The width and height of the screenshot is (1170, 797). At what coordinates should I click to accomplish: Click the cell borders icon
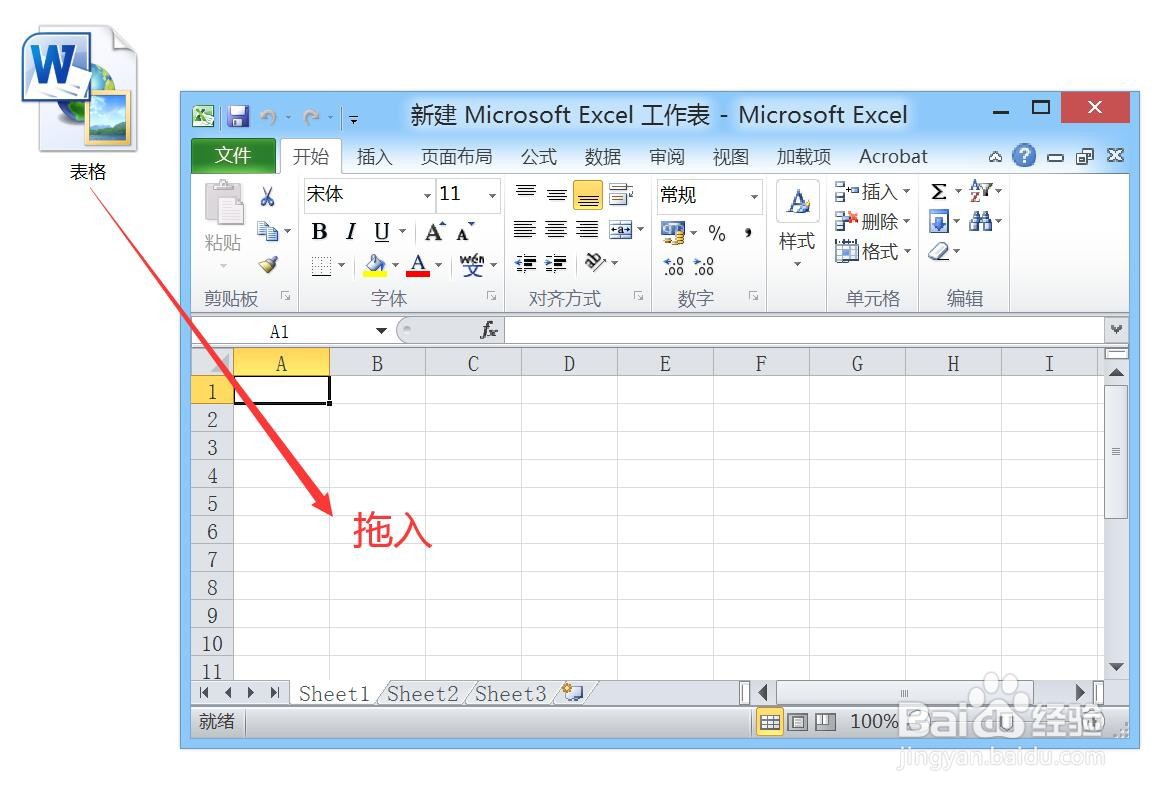(x=321, y=265)
